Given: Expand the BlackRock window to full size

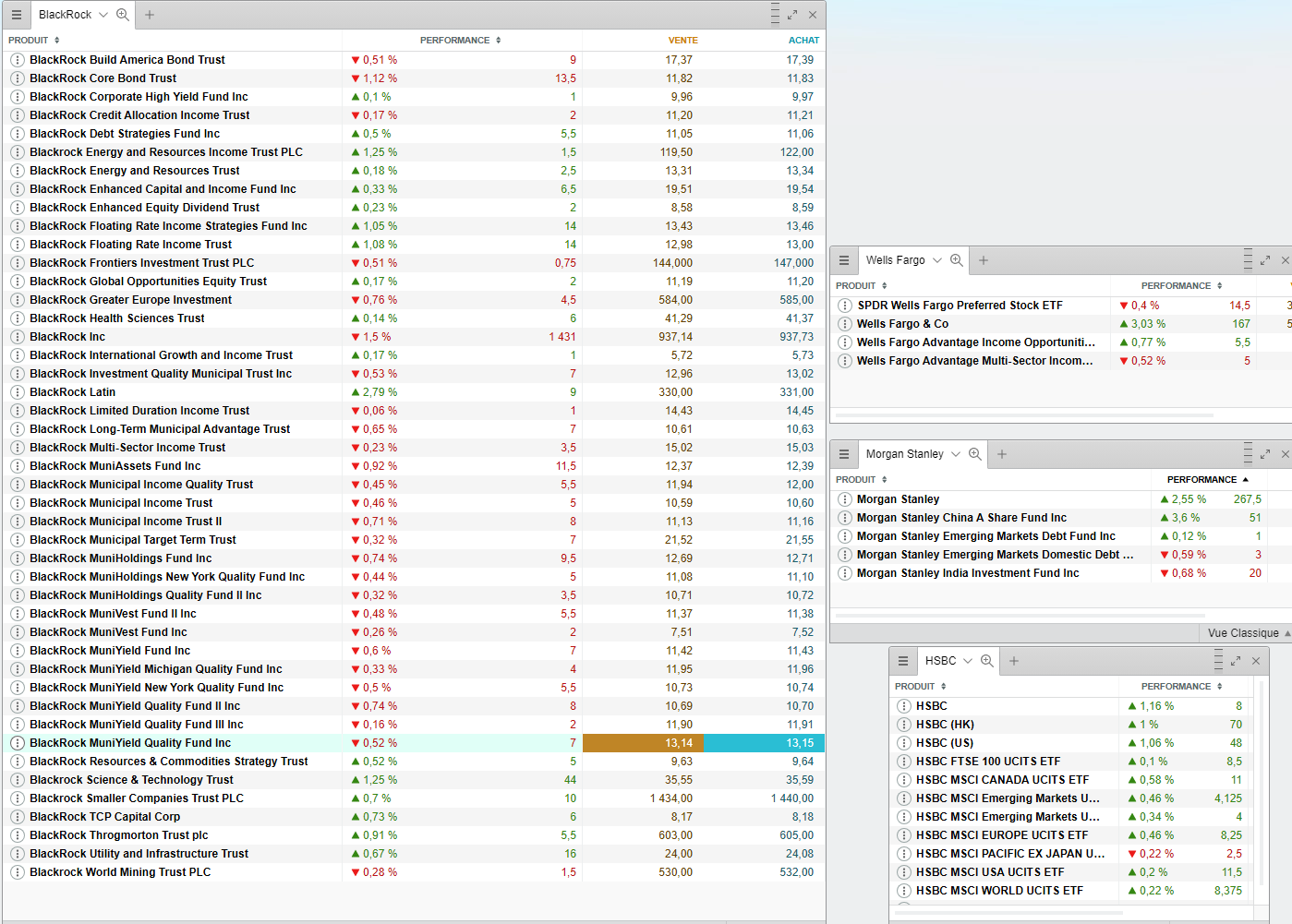Looking at the screenshot, I should (x=792, y=15).
